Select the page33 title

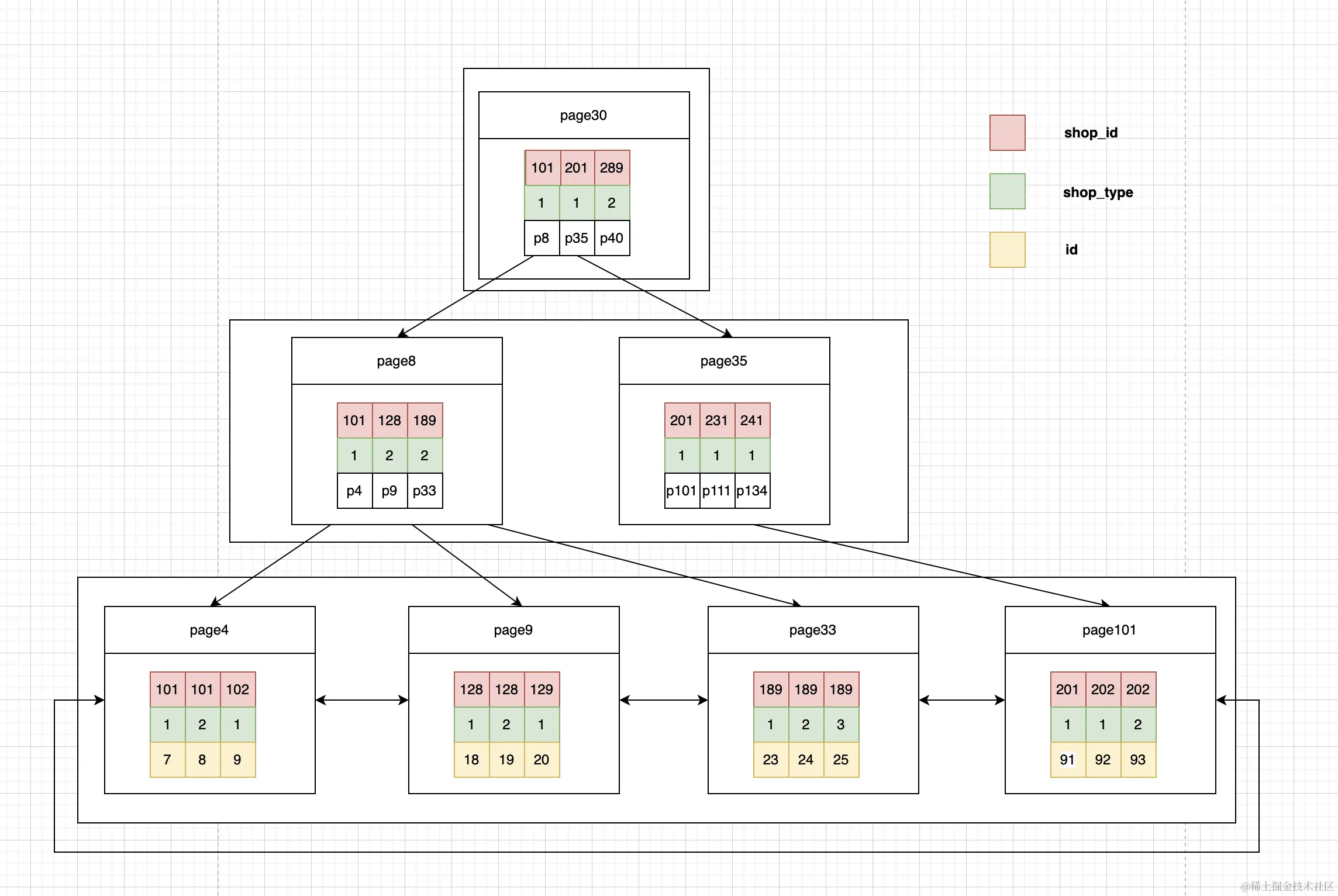[813, 630]
